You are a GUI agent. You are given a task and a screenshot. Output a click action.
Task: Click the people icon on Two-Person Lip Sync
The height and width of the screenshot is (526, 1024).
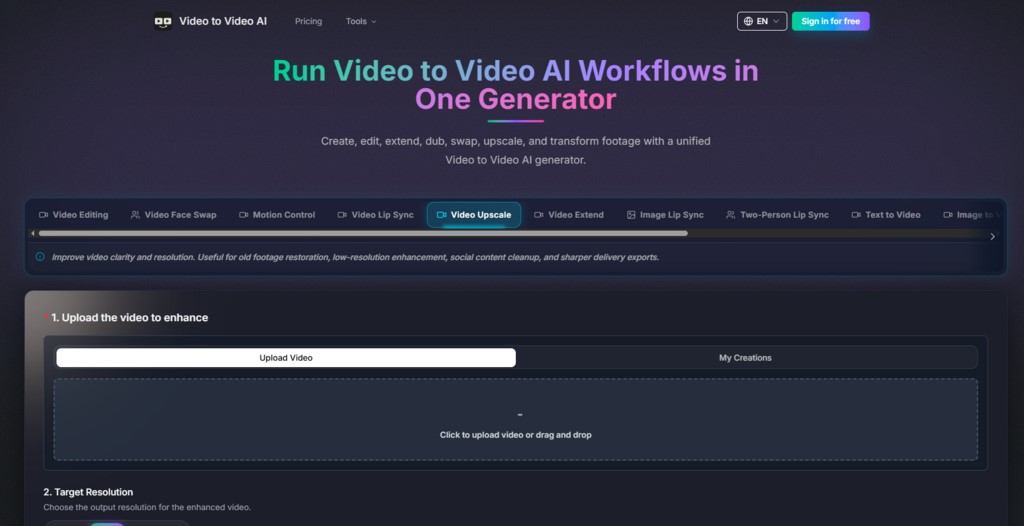point(731,215)
